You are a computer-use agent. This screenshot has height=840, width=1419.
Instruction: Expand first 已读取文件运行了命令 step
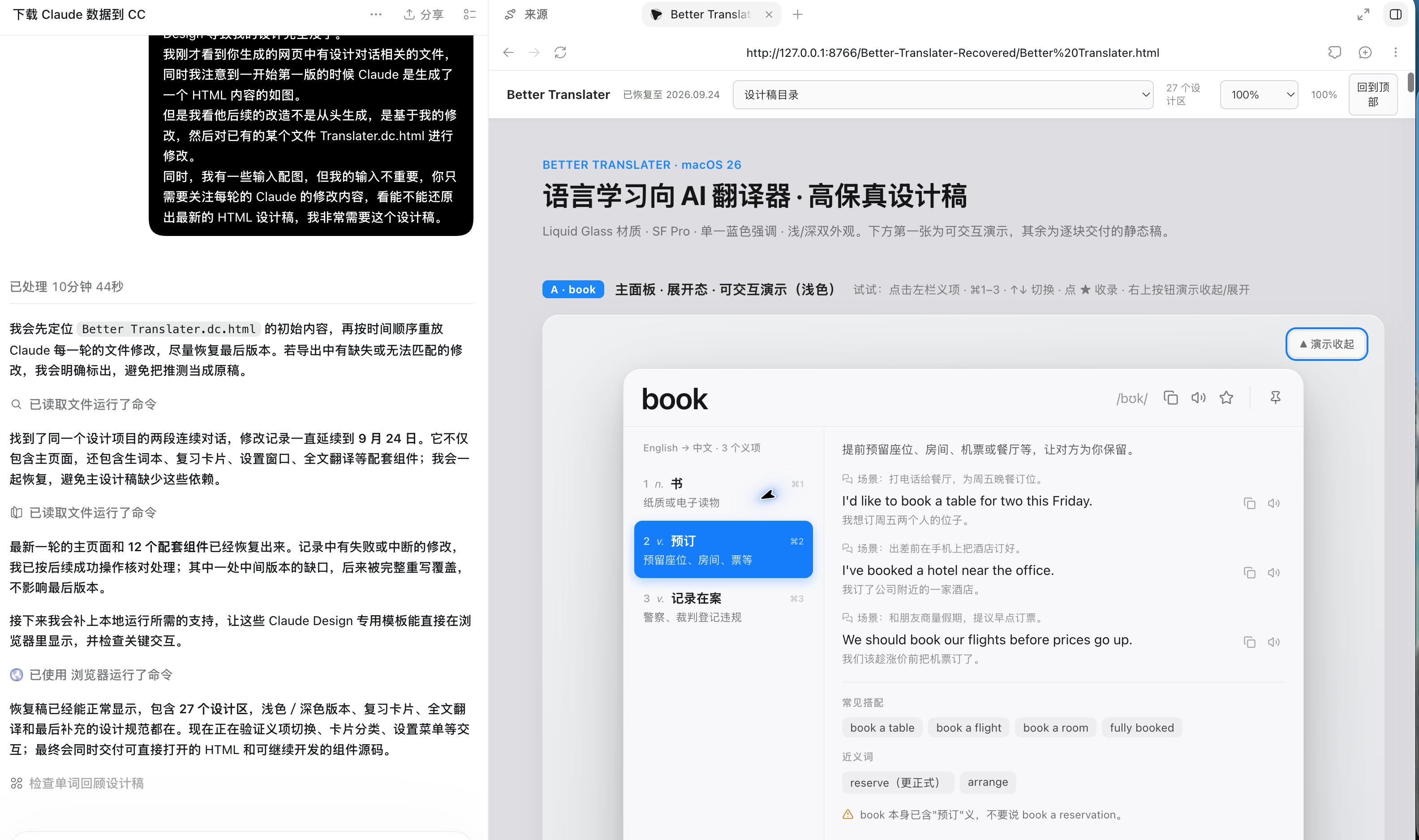84,404
